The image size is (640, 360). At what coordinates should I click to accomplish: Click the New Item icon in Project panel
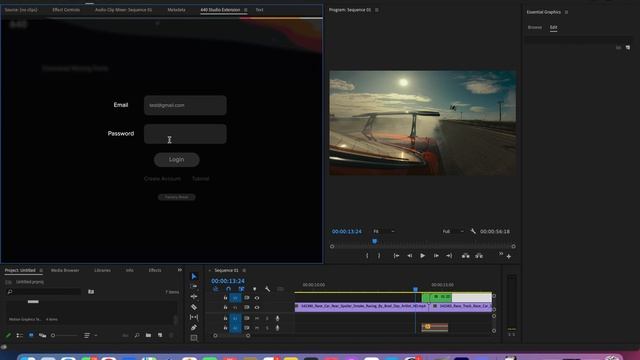(160, 335)
